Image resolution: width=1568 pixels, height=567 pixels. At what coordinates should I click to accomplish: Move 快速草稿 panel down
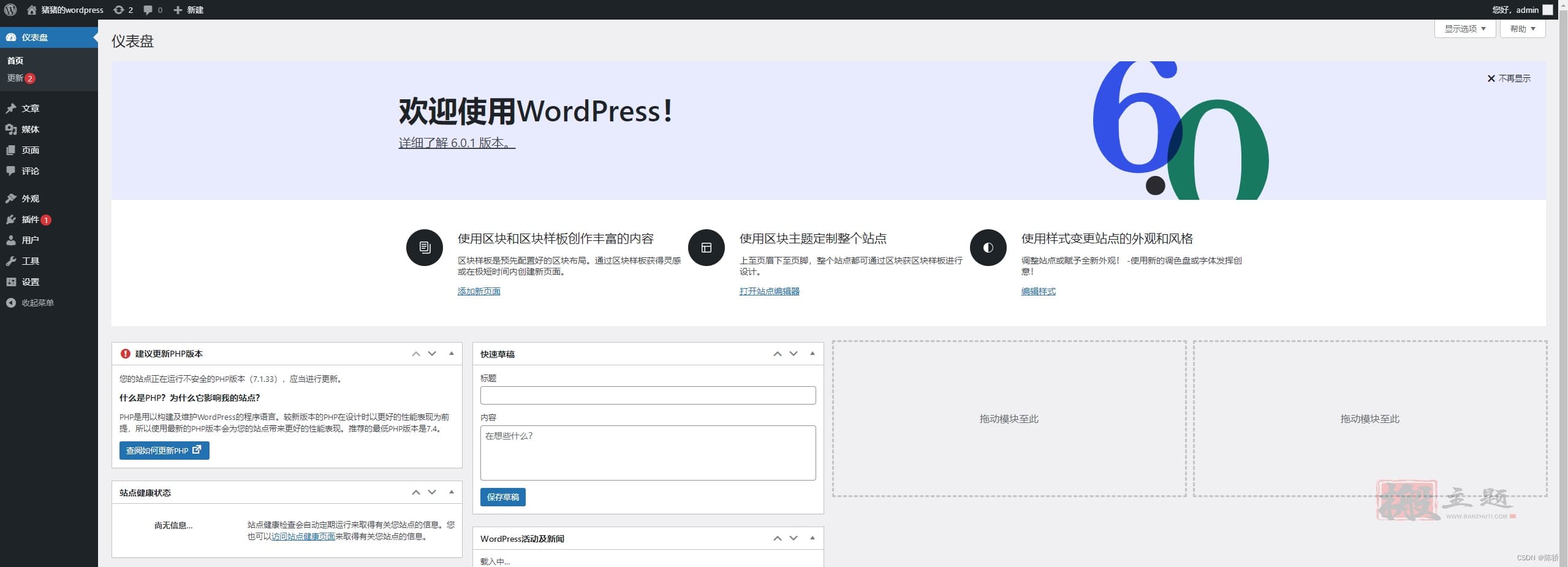(793, 354)
